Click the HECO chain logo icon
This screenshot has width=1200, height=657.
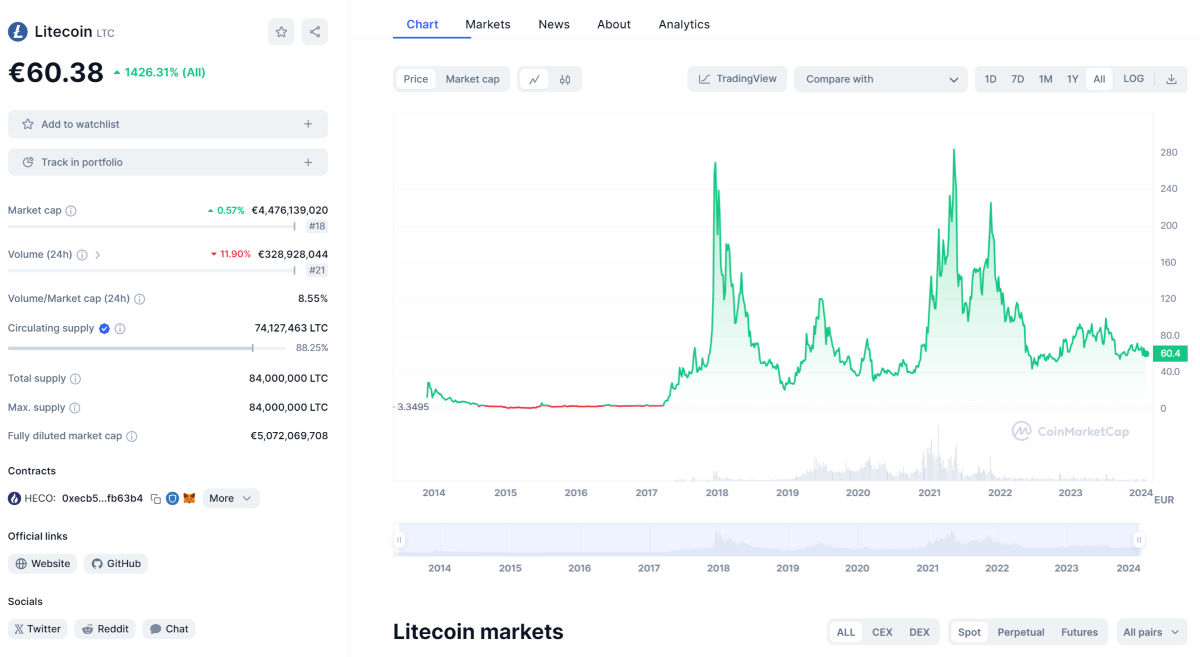pyautogui.click(x=15, y=498)
